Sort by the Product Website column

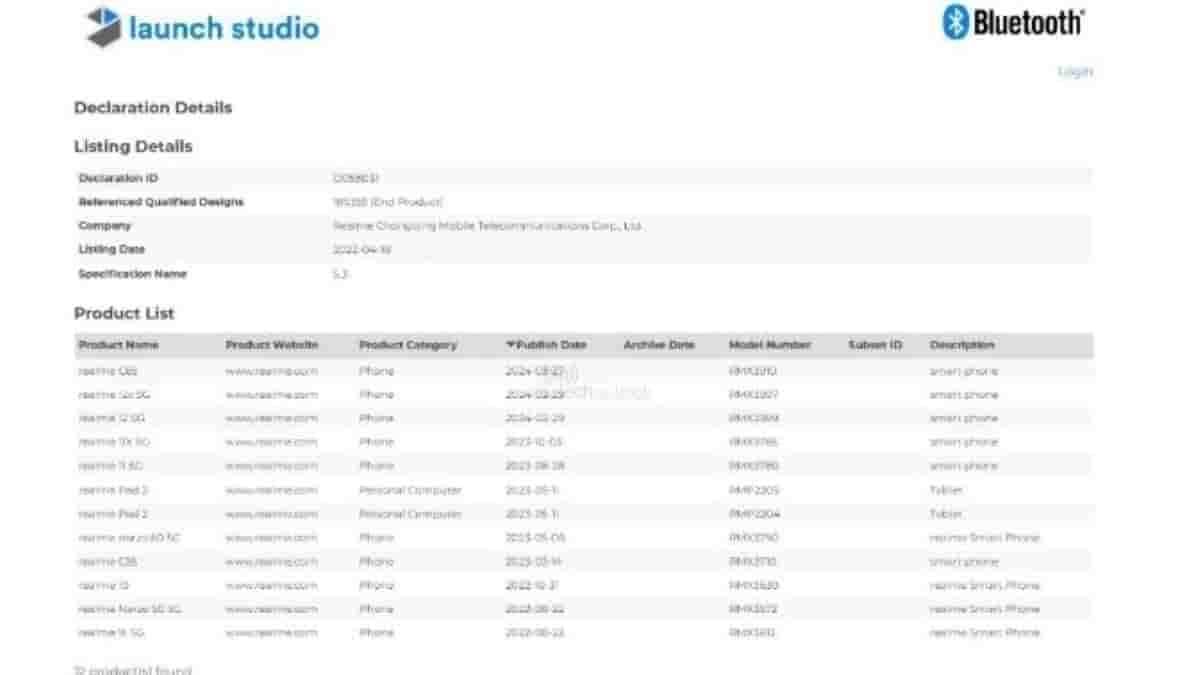[271, 345]
